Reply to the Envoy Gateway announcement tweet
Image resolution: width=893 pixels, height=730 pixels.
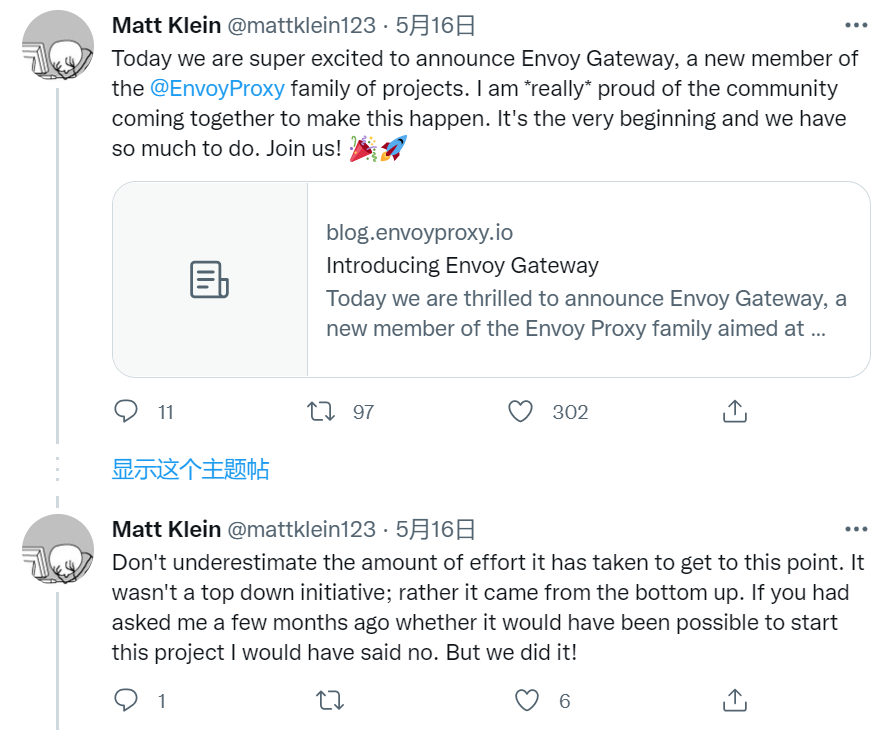126,411
